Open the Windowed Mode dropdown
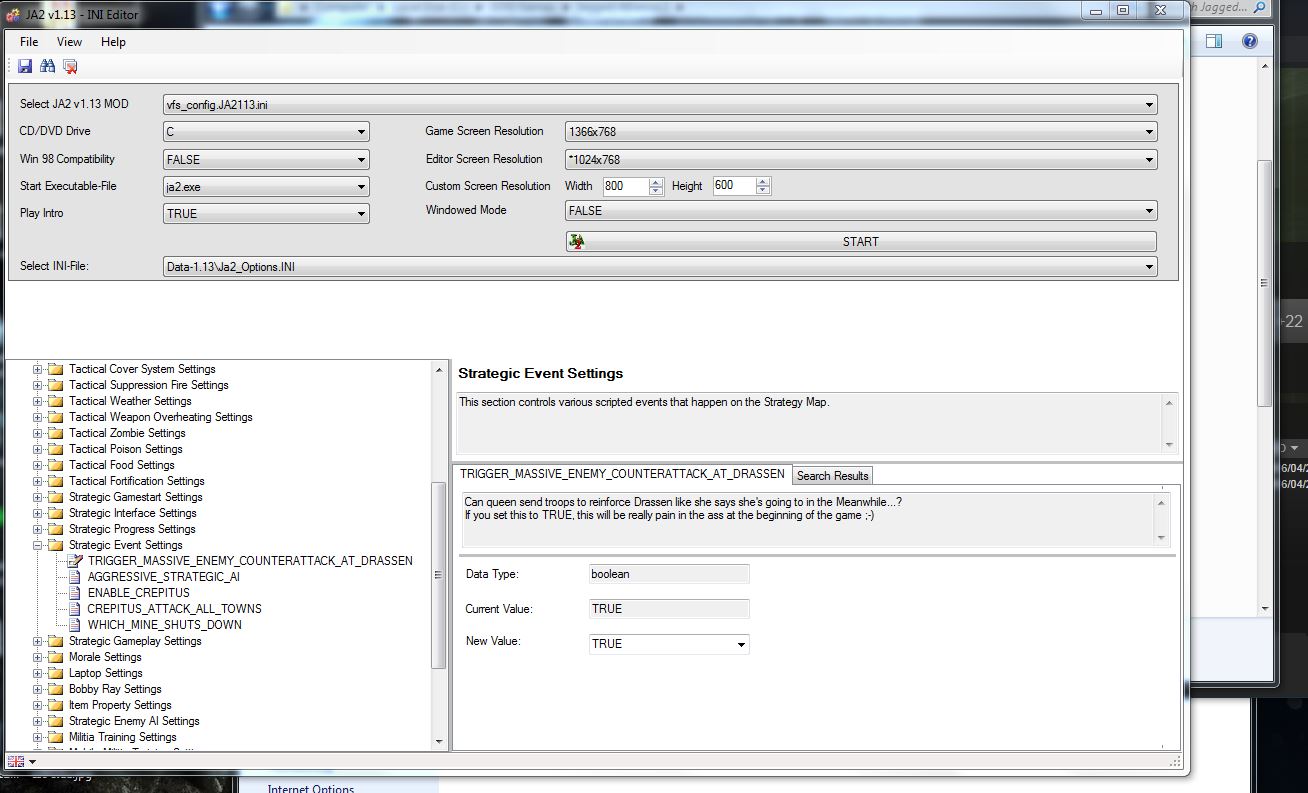 (x=1149, y=211)
